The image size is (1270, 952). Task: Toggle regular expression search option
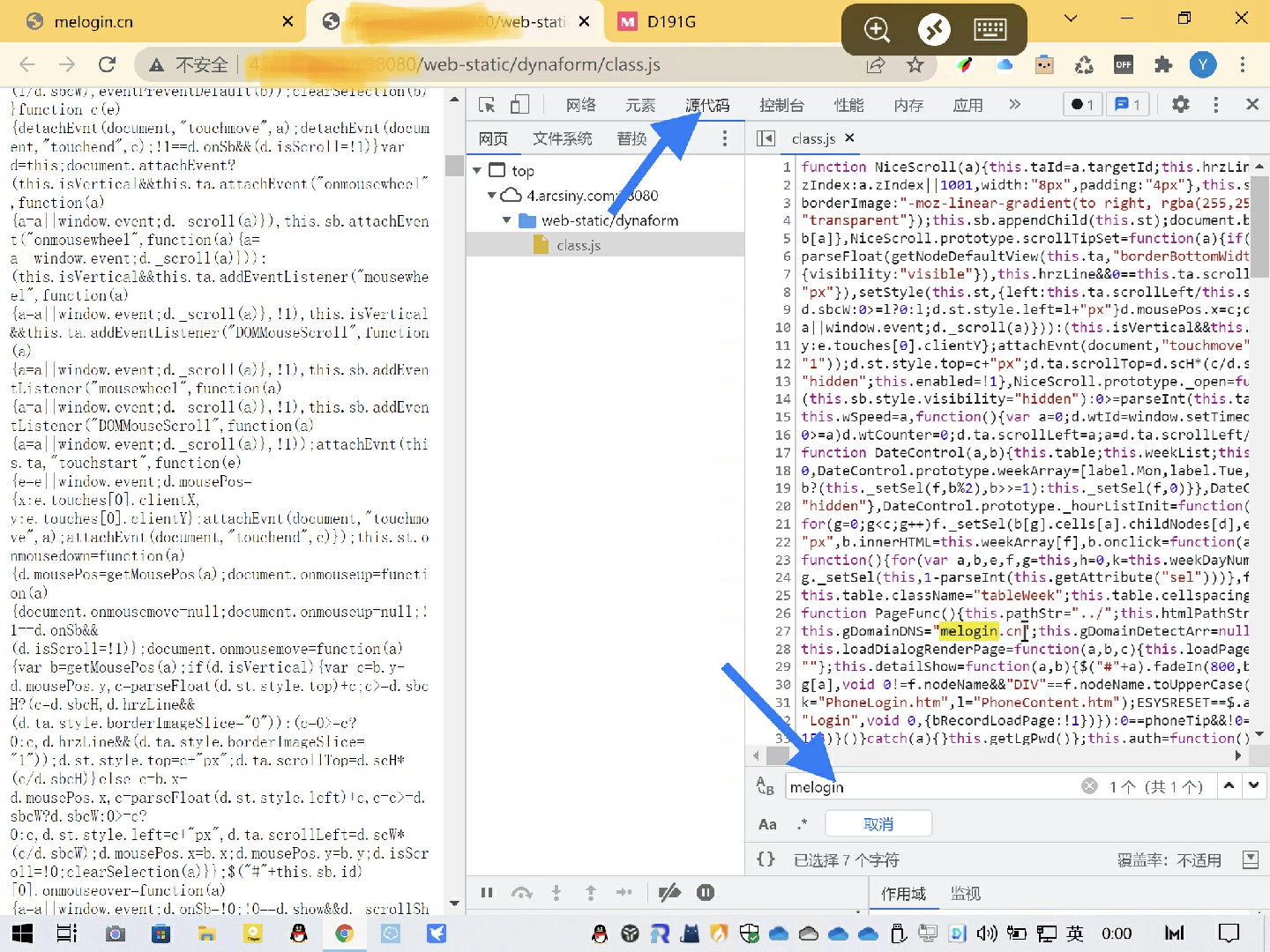[x=802, y=824]
